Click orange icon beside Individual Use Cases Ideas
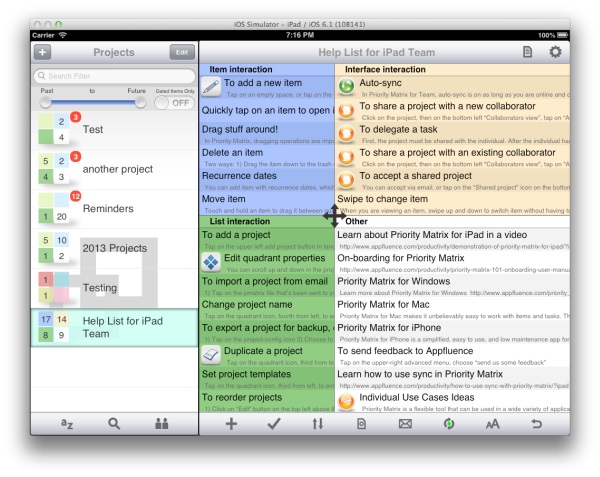600x477 pixels. click(346, 402)
